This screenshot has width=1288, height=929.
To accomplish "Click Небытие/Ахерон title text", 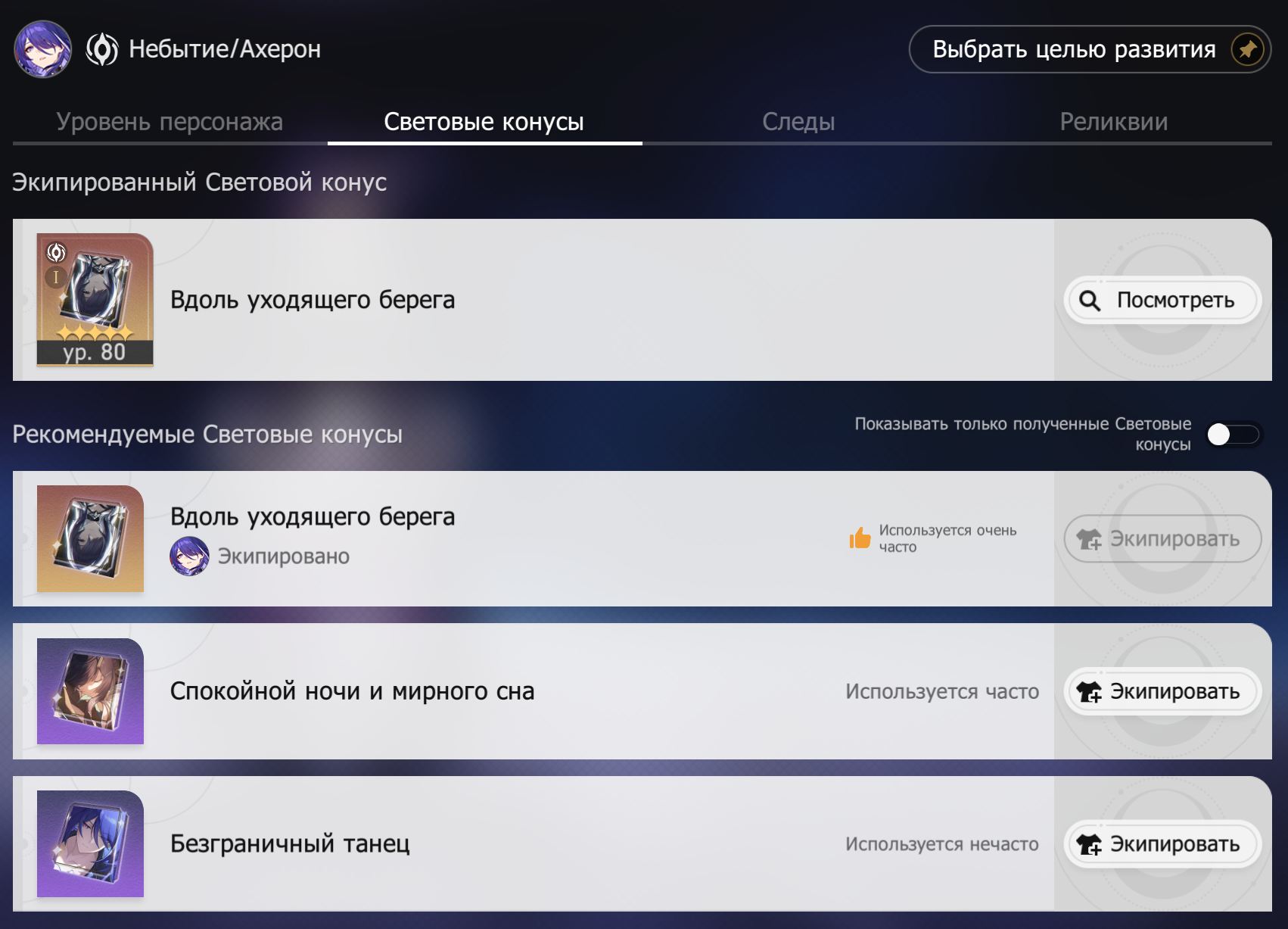I will point(225,49).
